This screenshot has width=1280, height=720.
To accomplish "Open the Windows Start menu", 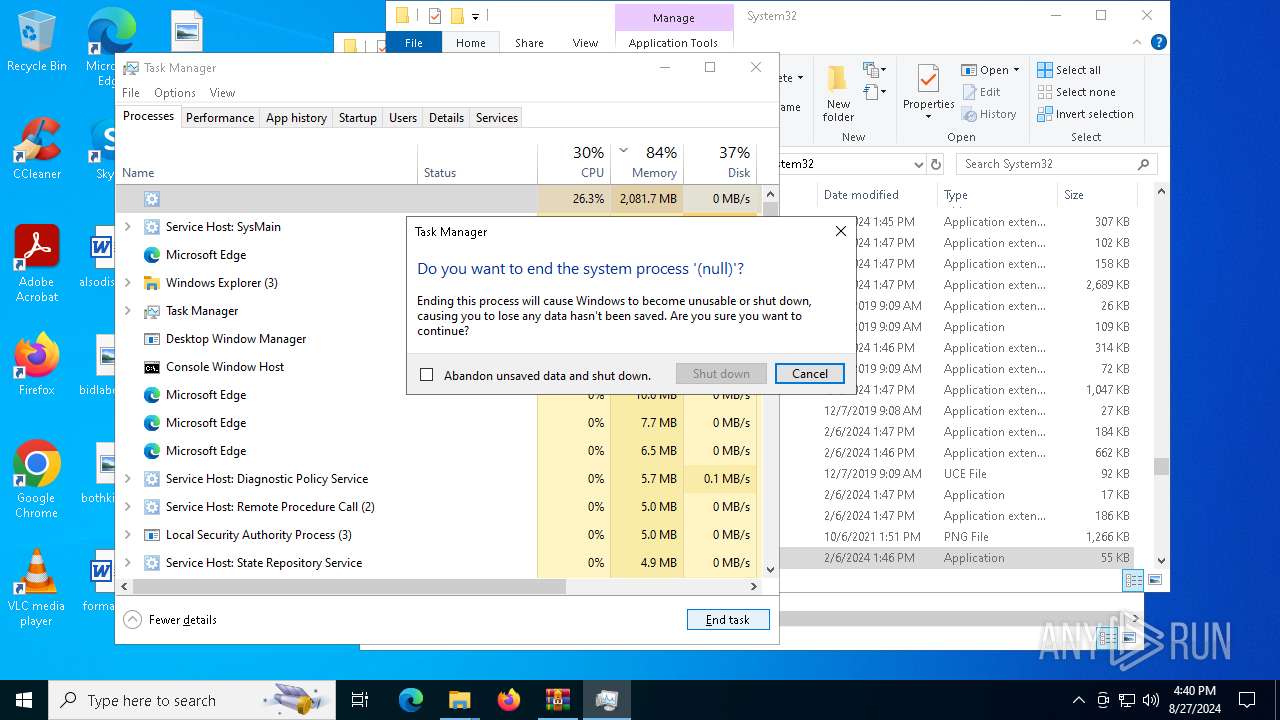I will click(x=24, y=700).
